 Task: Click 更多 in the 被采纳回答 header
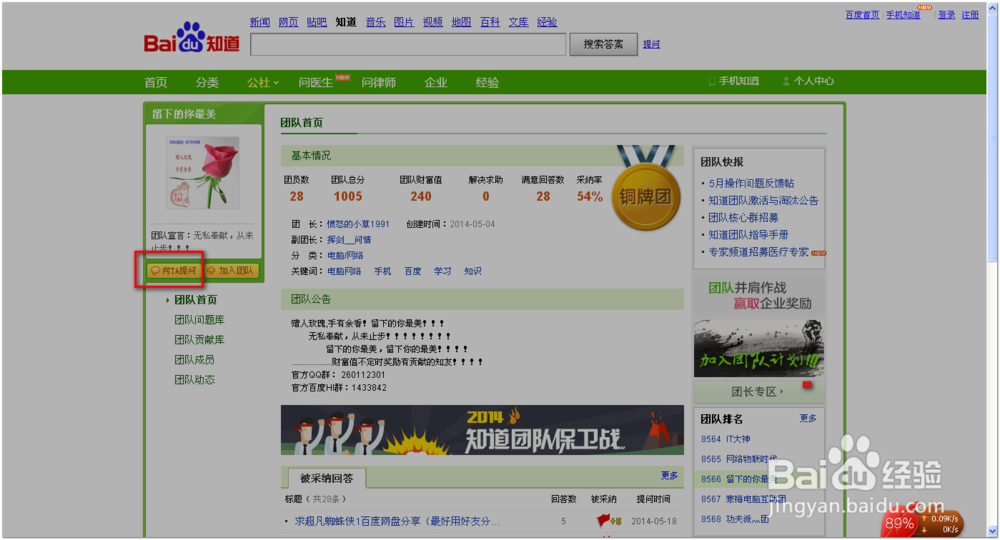[669, 475]
